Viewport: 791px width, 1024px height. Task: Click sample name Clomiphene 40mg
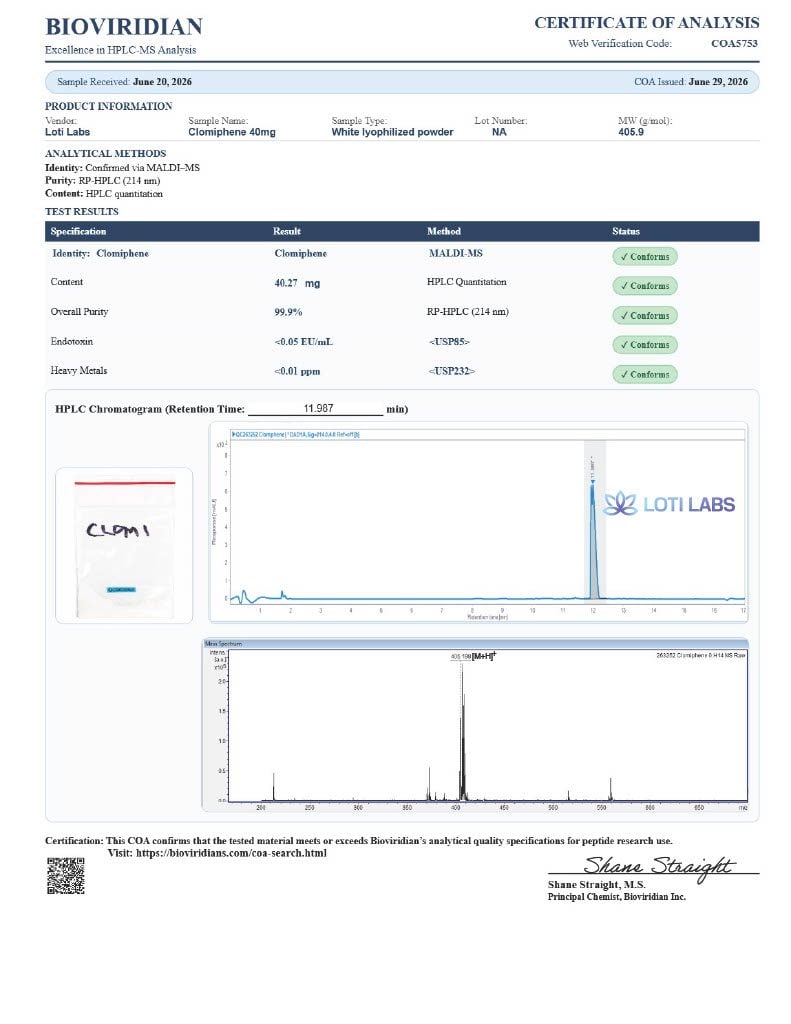[232, 132]
